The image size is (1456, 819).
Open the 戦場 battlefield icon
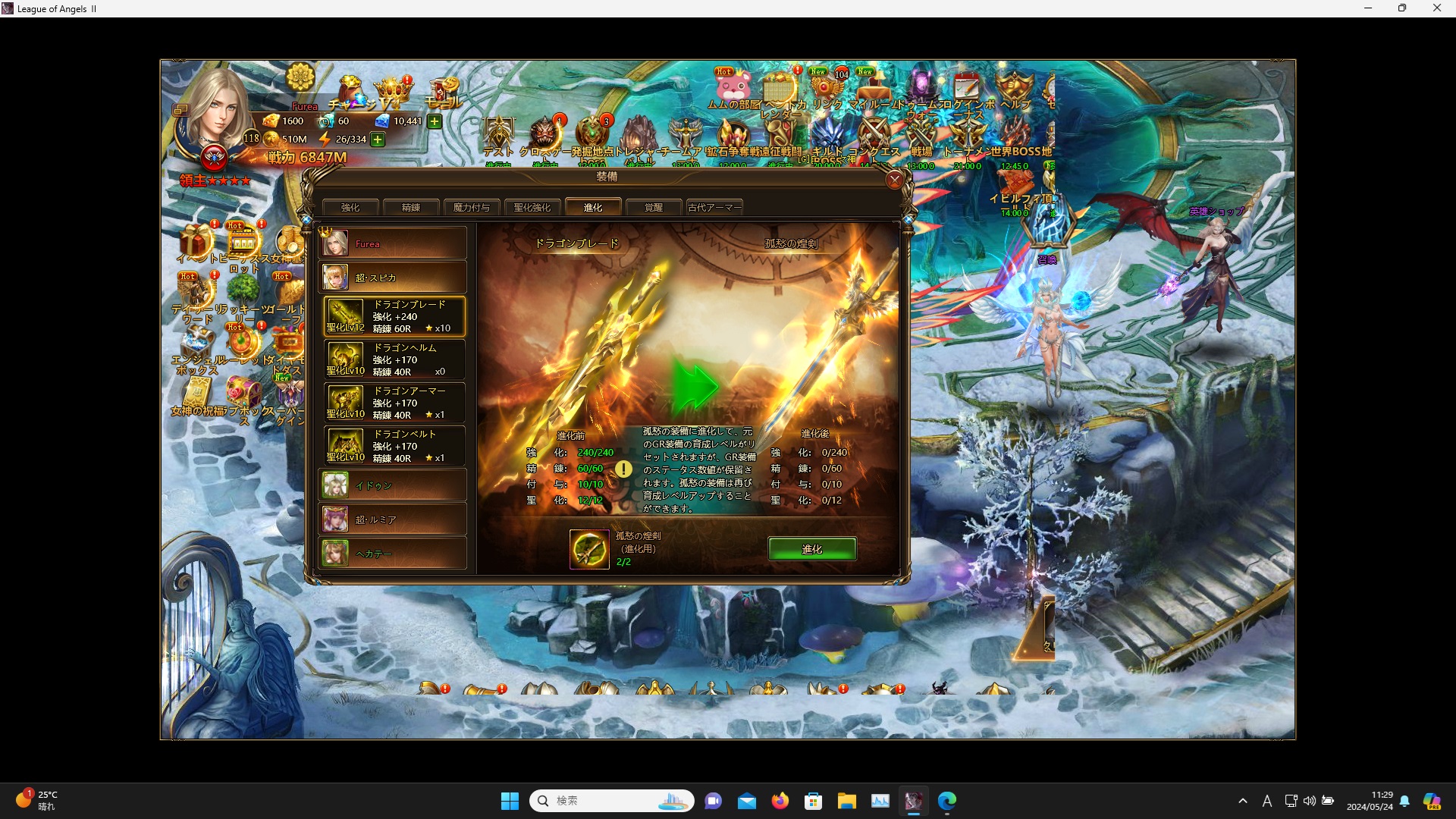[x=921, y=135]
